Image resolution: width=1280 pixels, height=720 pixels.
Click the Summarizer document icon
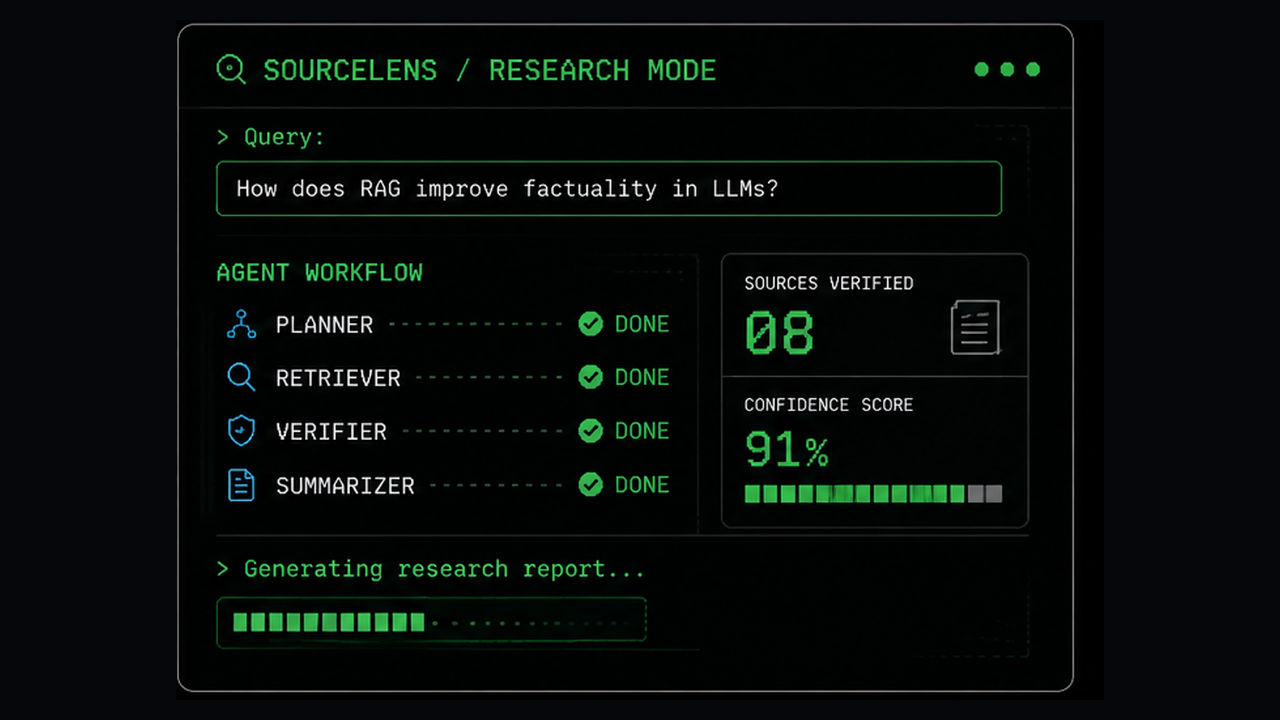241,485
